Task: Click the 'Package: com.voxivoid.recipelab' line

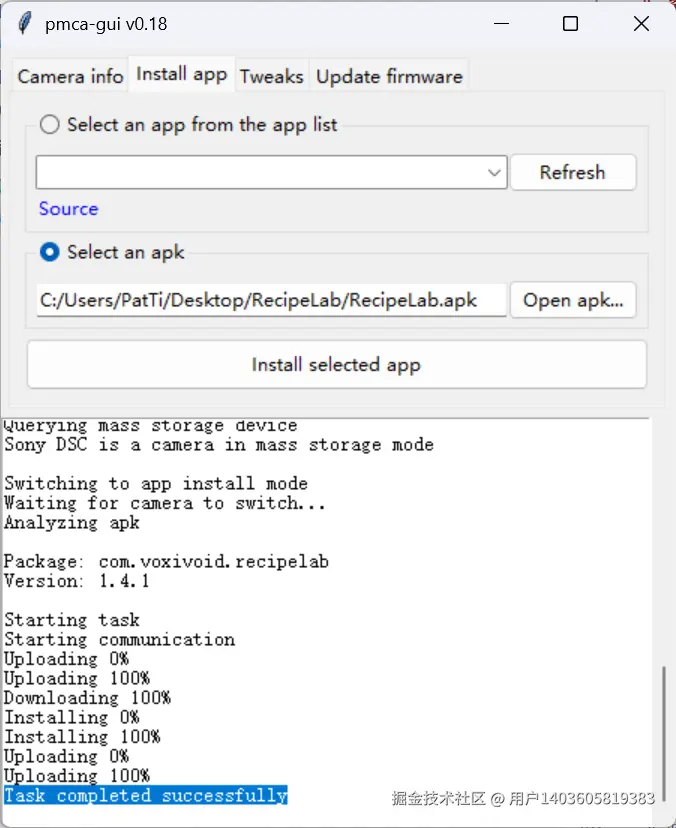Action: pyautogui.click(x=166, y=561)
